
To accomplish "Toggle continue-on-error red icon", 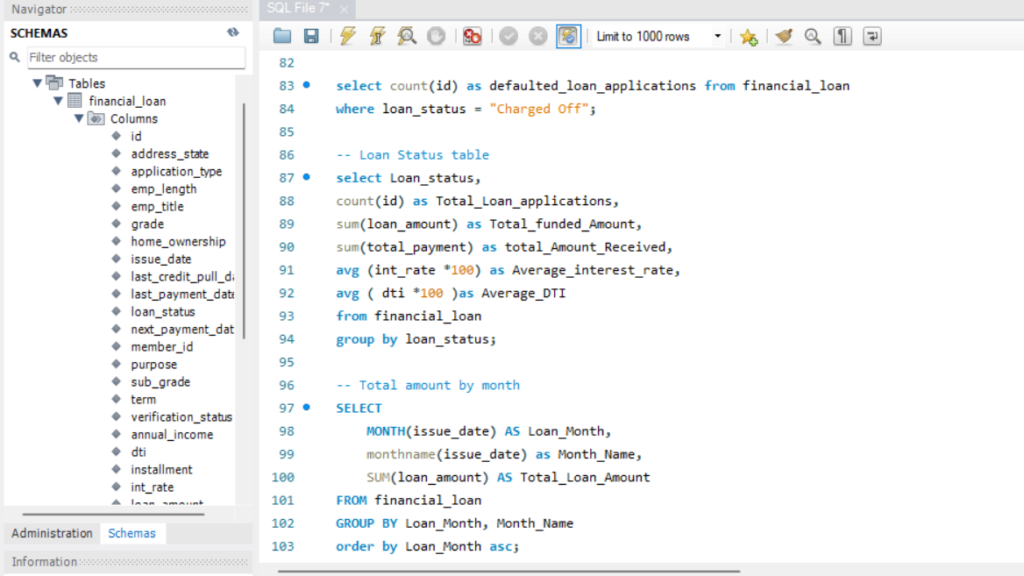I will pyautogui.click(x=472, y=36).
